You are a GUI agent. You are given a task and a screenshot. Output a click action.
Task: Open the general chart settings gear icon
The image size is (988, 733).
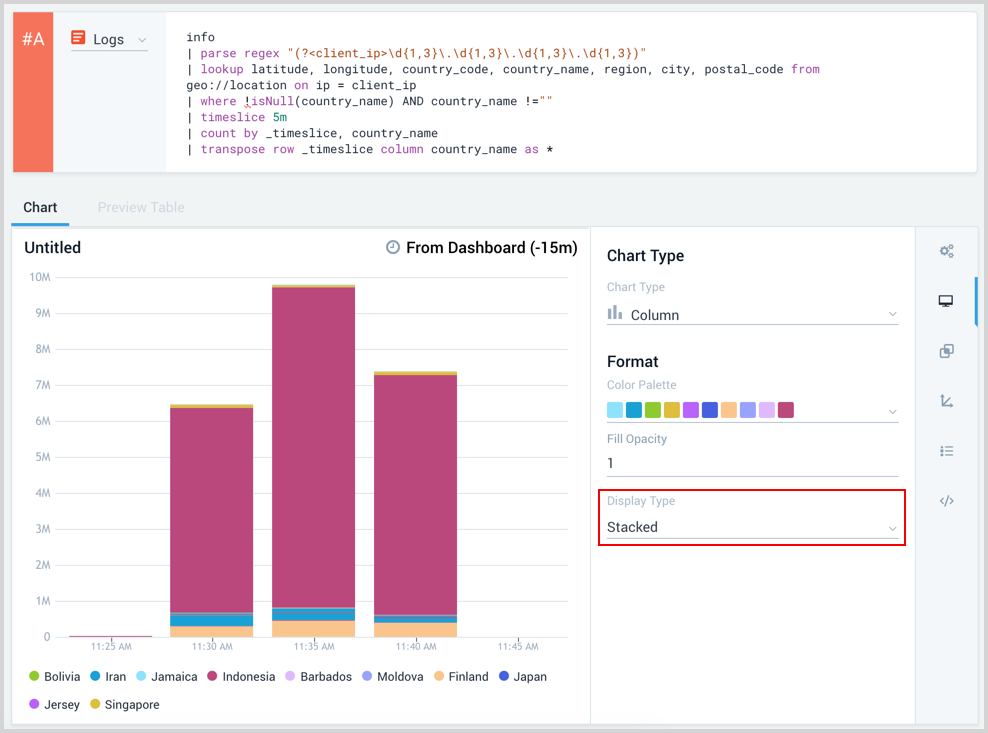pyautogui.click(x=946, y=251)
